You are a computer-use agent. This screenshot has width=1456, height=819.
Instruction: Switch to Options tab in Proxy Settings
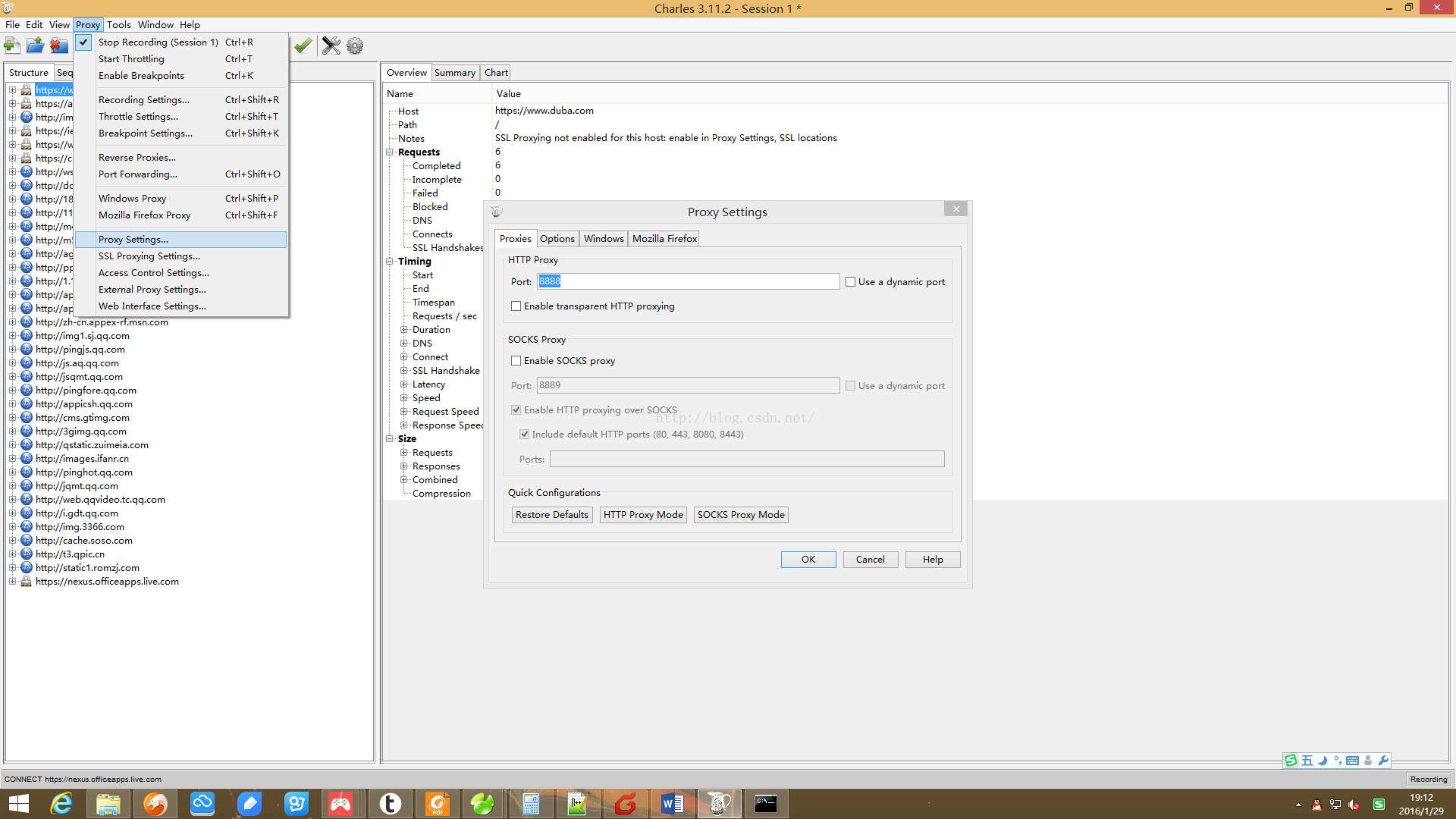pyautogui.click(x=557, y=239)
